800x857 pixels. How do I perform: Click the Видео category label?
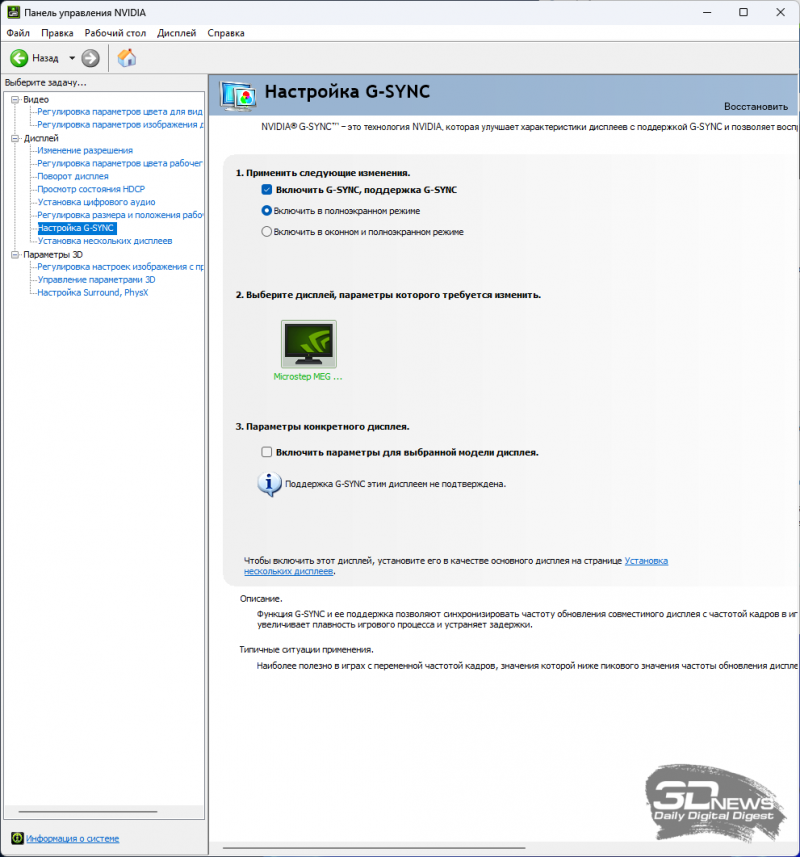point(36,99)
